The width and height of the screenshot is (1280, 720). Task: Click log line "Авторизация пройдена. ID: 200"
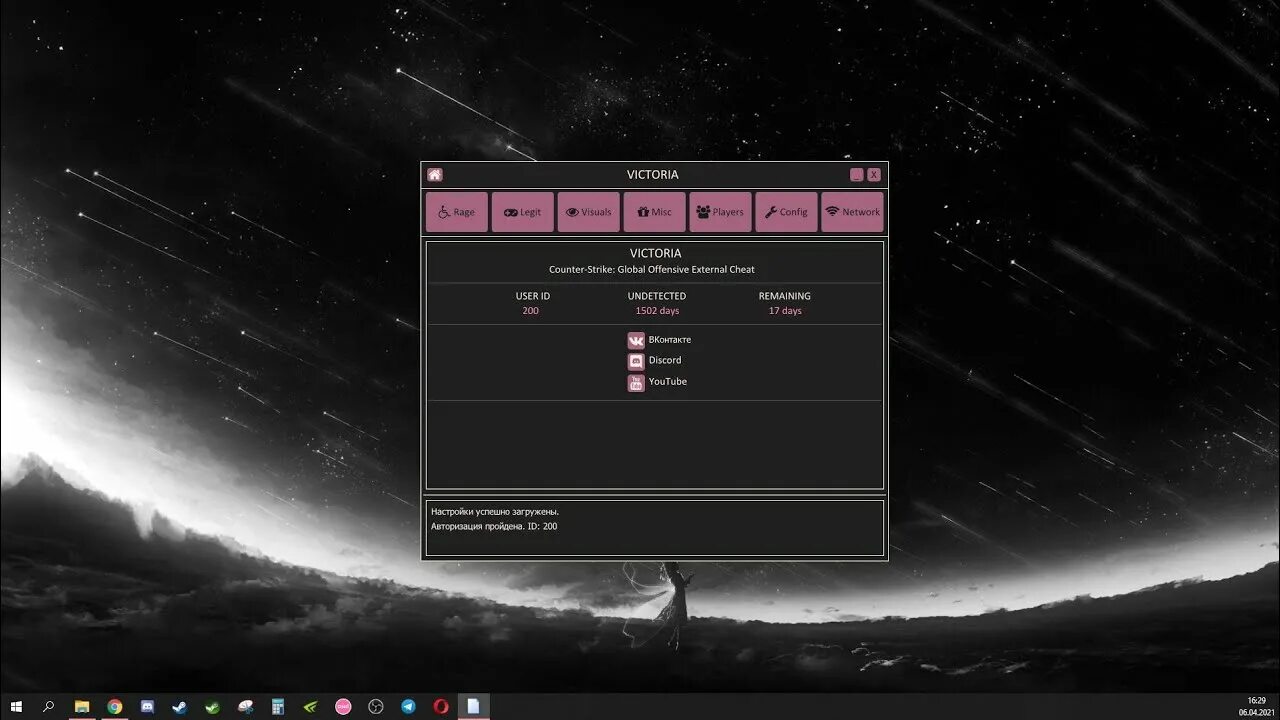pos(494,526)
